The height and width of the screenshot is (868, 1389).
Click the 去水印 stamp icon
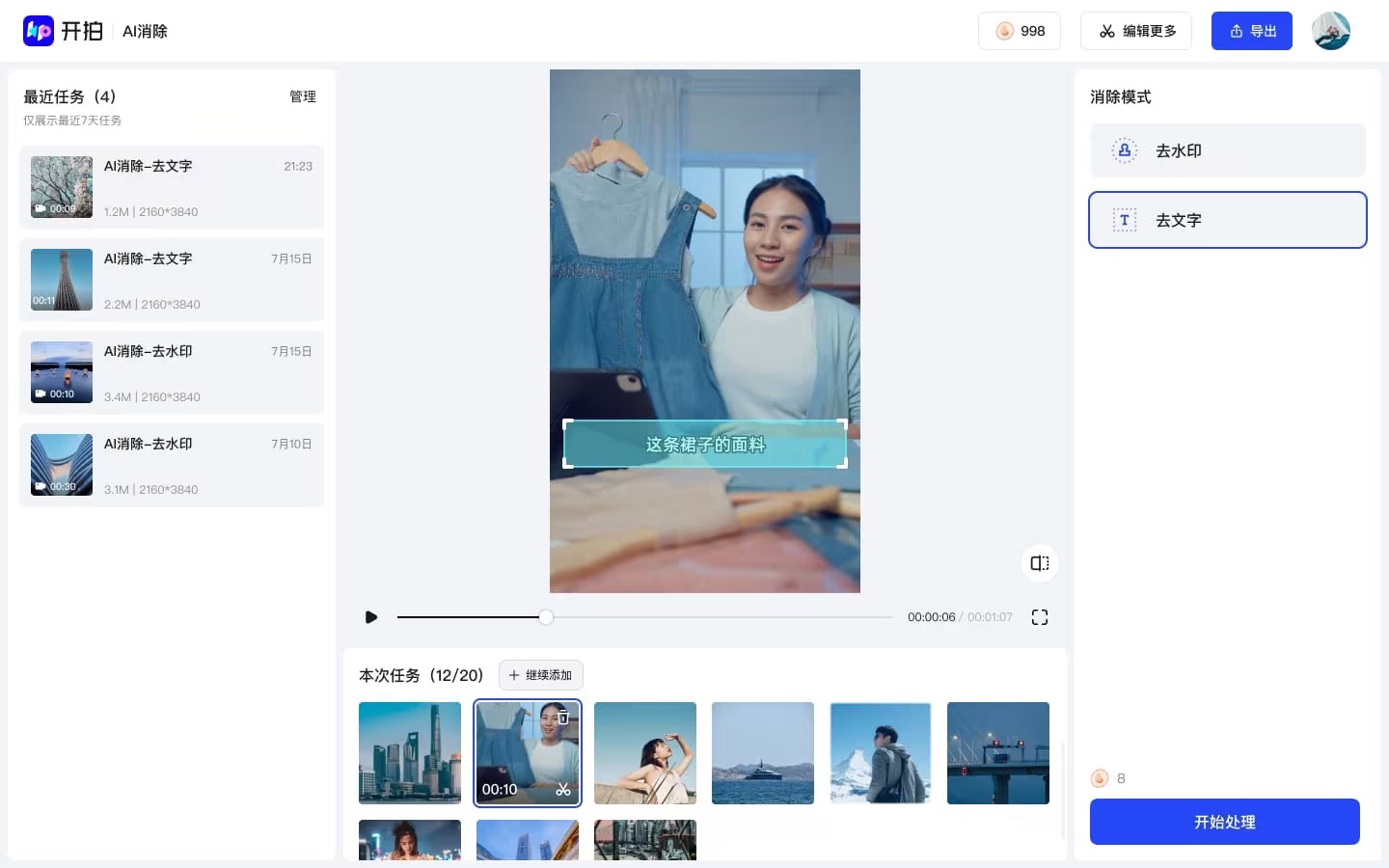point(1124,150)
